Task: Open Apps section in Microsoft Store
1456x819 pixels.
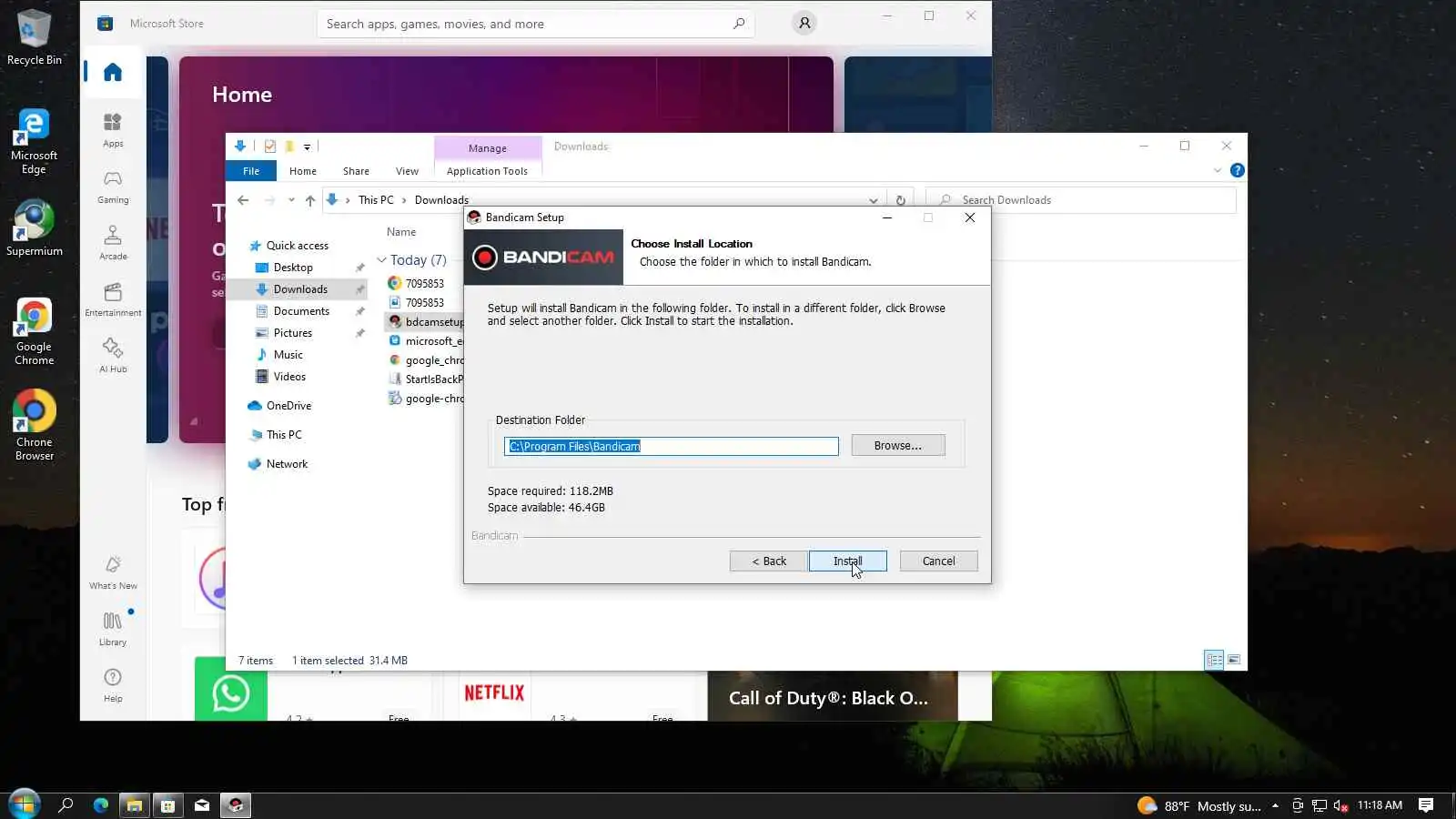Action: (x=113, y=129)
